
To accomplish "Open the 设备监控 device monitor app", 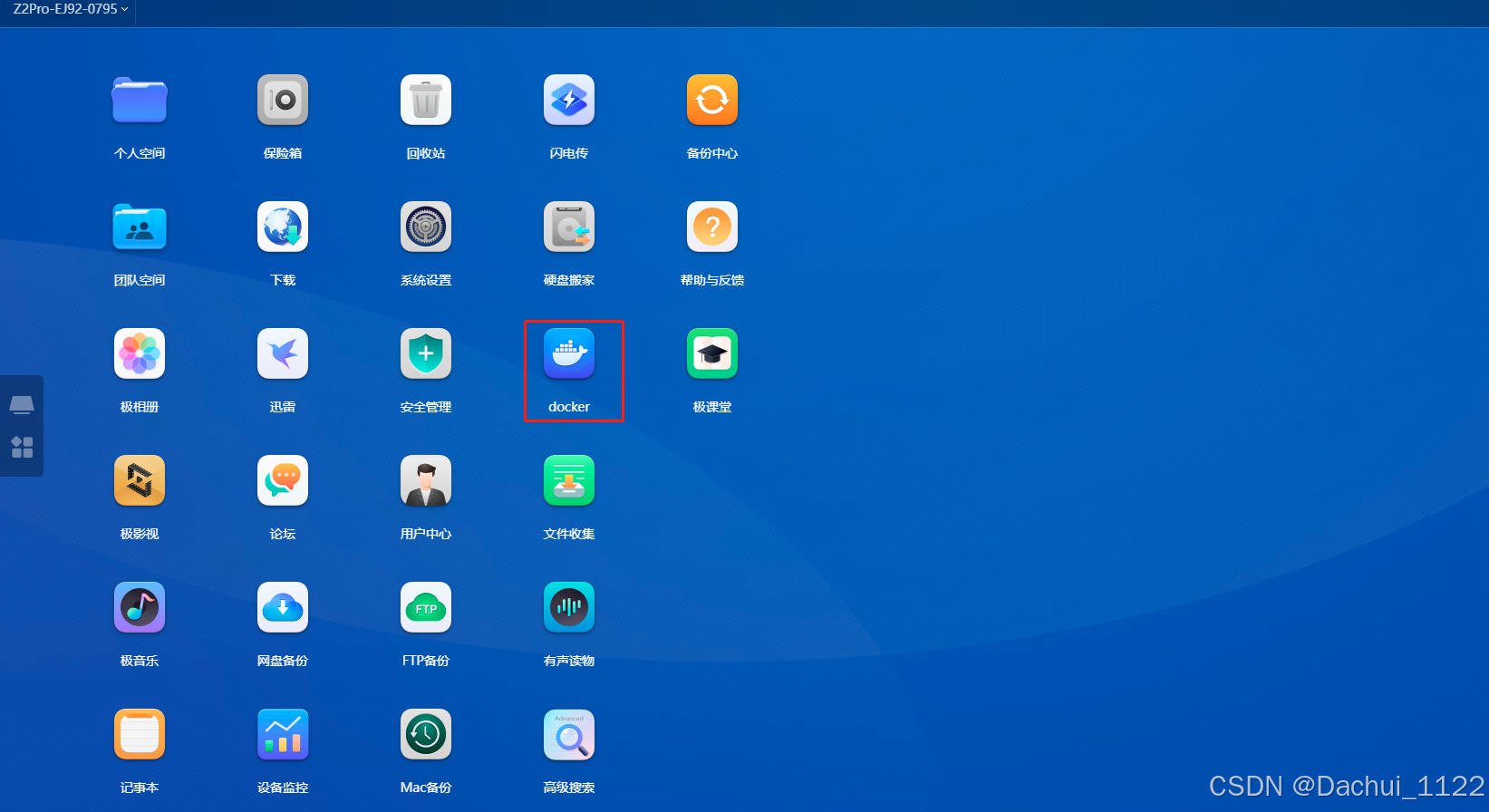I will click(x=283, y=734).
